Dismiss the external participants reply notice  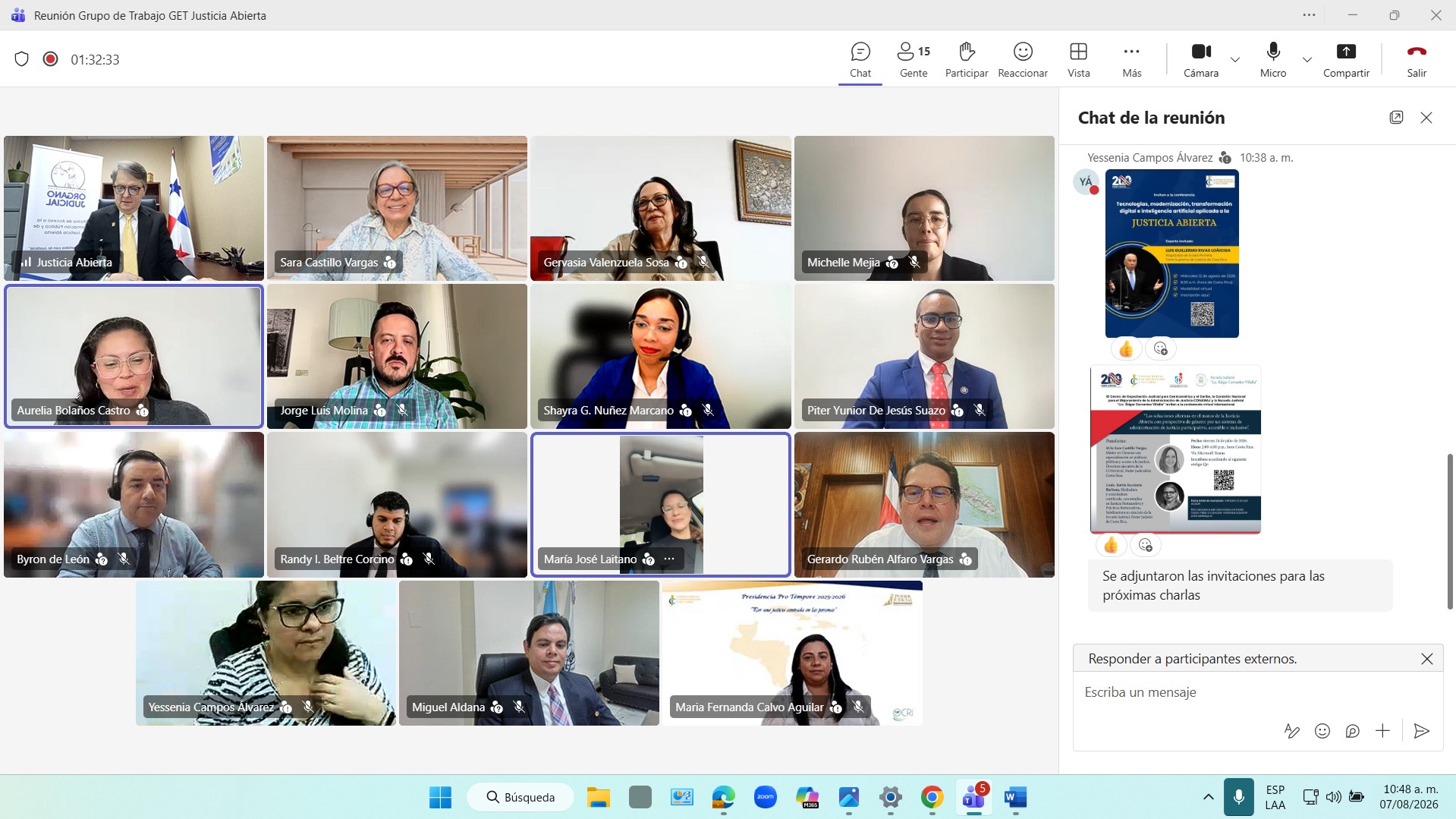1426,659
